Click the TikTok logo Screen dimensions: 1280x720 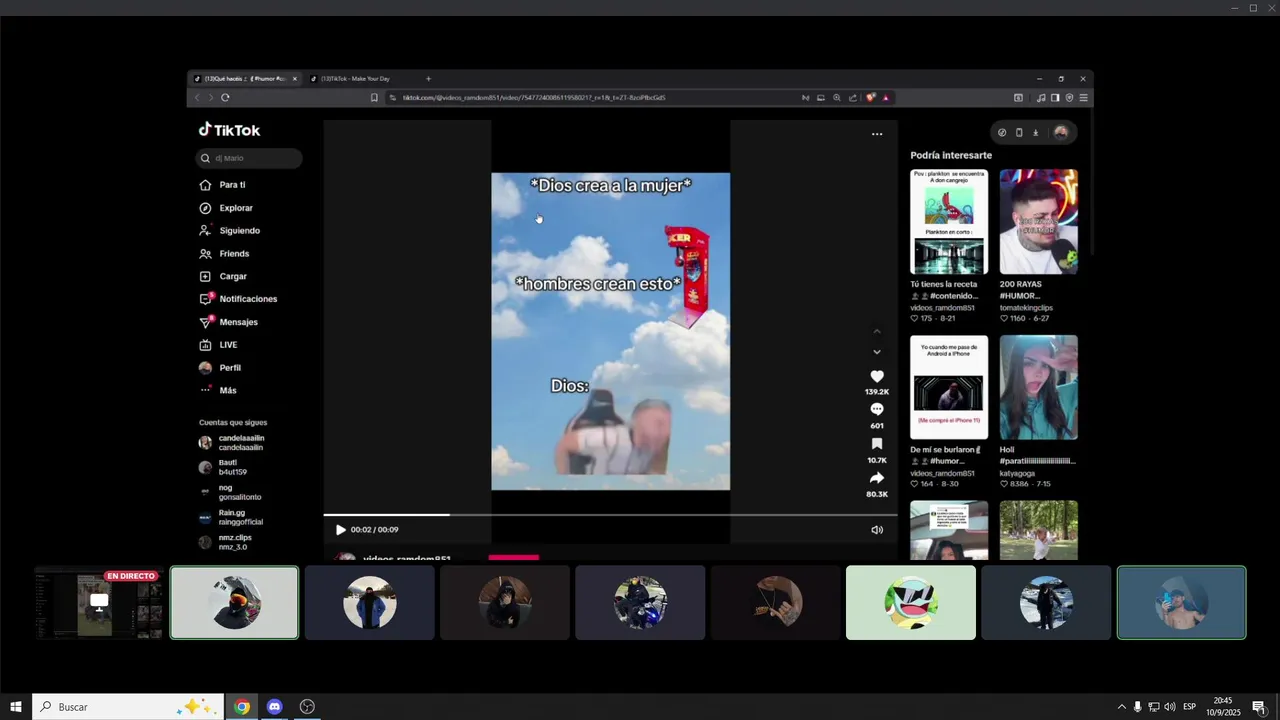[229, 130]
